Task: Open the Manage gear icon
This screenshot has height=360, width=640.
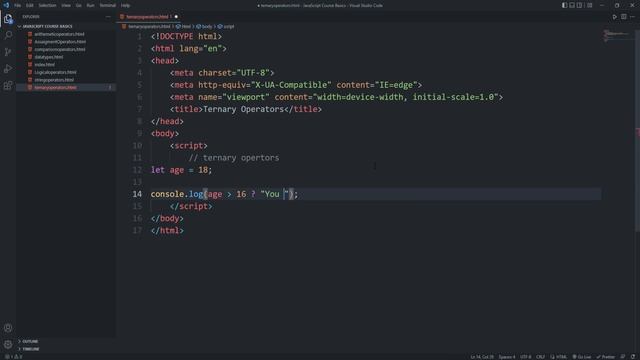Action: point(8,344)
